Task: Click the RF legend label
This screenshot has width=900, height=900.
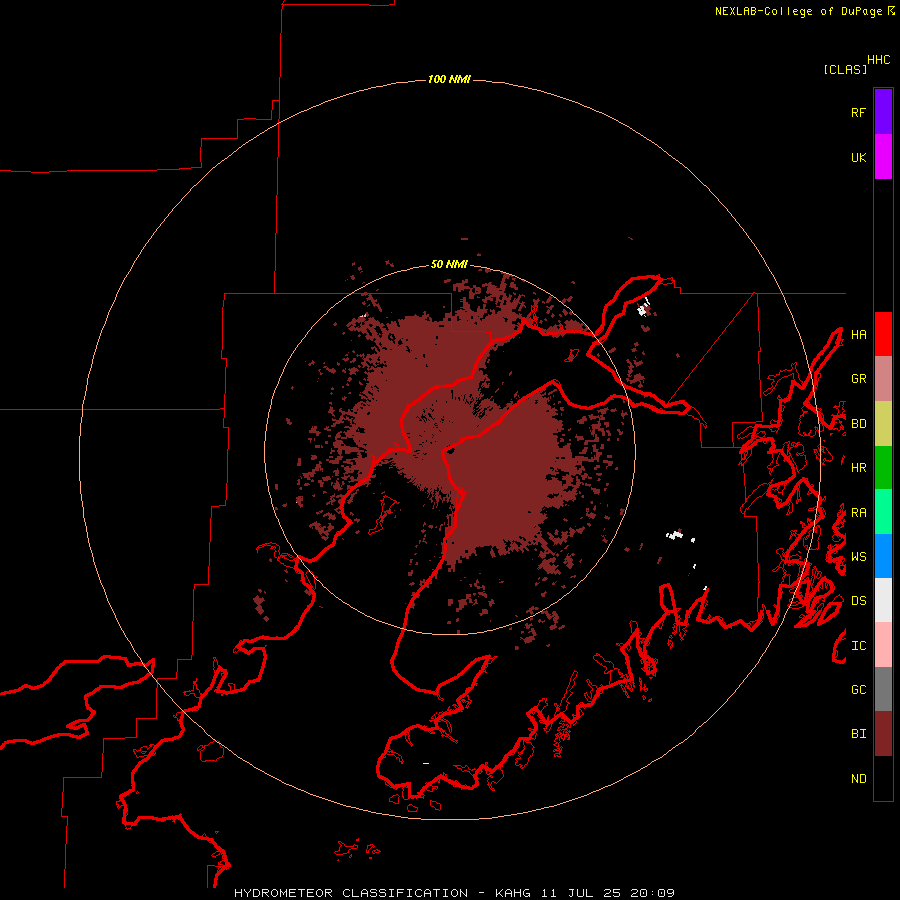Action: point(858,112)
